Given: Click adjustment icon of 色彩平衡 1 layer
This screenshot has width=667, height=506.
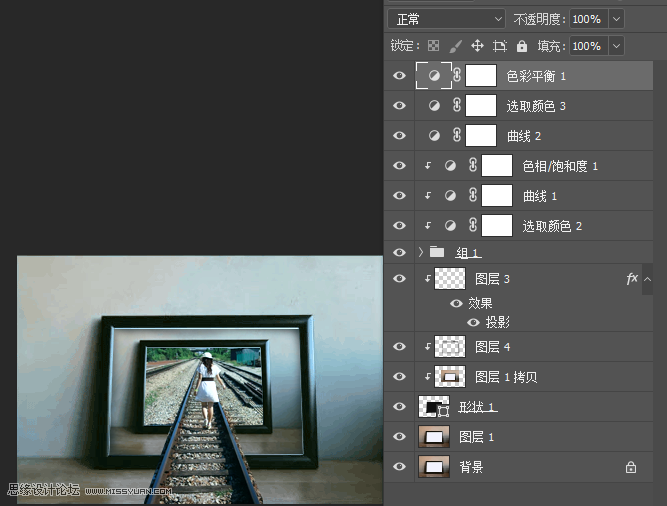Looking at the screenshot, I should [x=434, y=76].
